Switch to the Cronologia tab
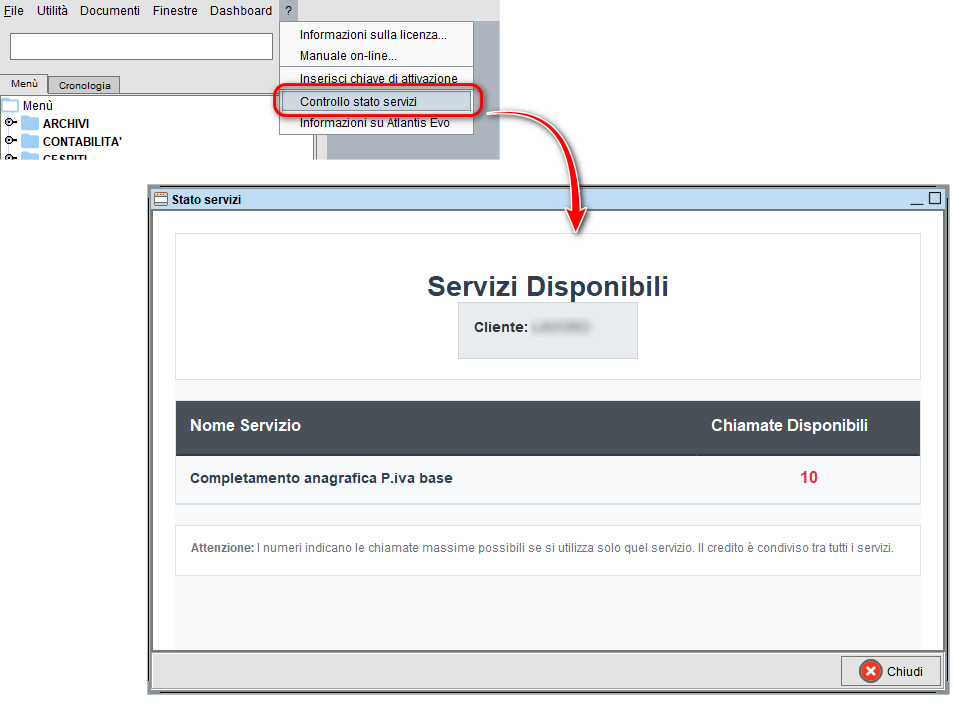This screenshot has width=954, height=703. click(x=83, y=85)
